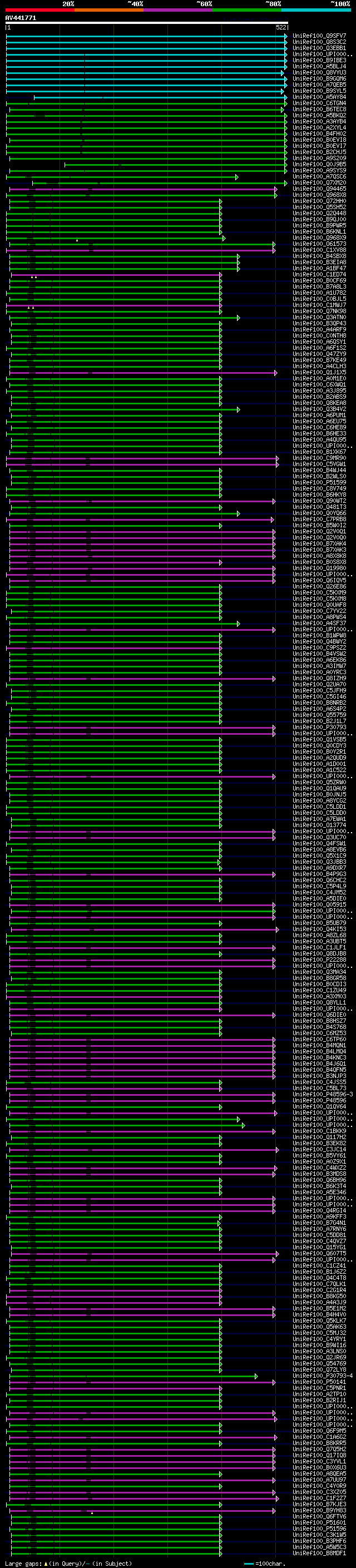Image resolution: width=356 pixels, height=1568 pixels.
Task: Select hit label UniRef100_P51601
Action: coord(319,1523)
